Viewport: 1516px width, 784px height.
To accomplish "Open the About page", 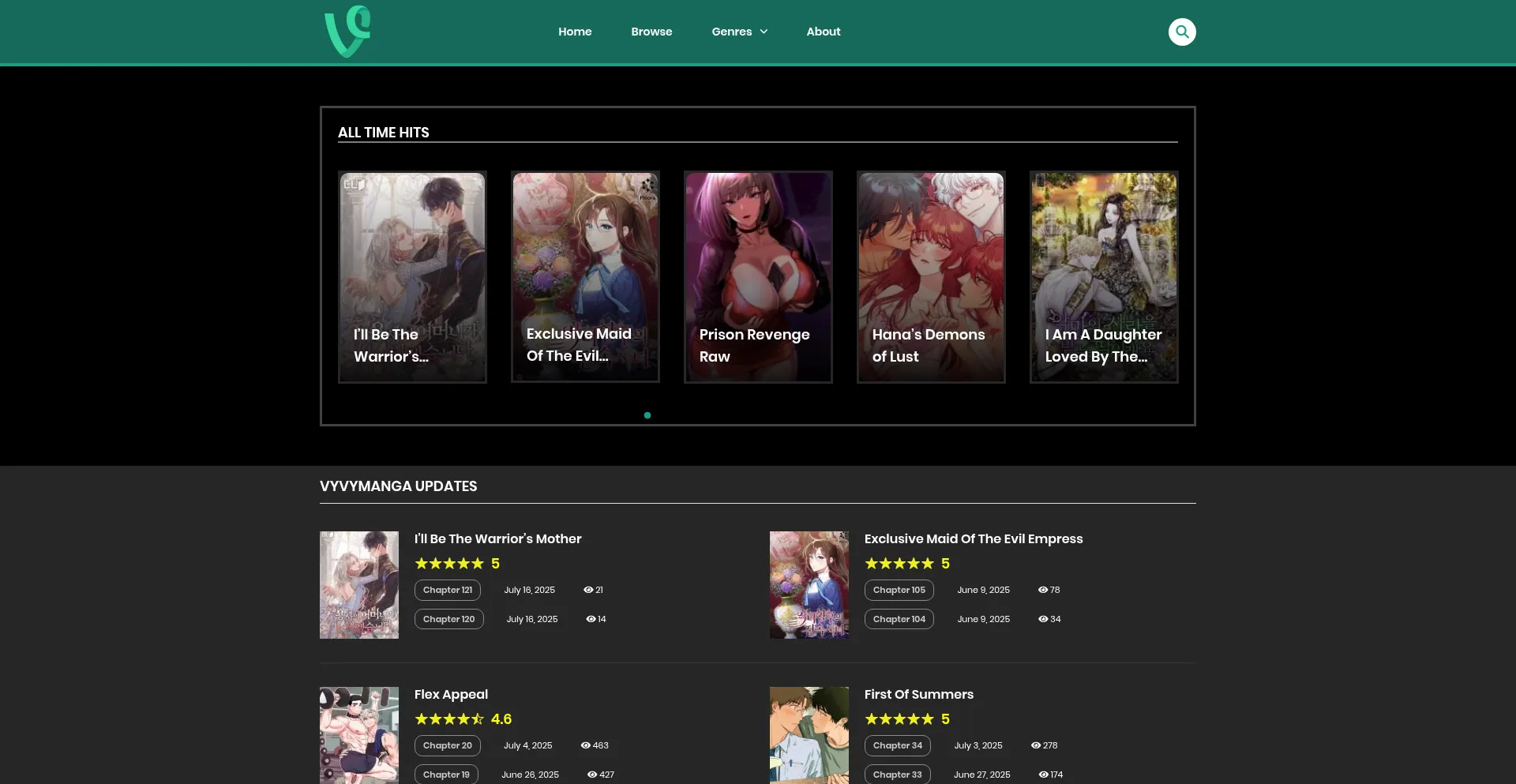I will [x=823, y=32].
